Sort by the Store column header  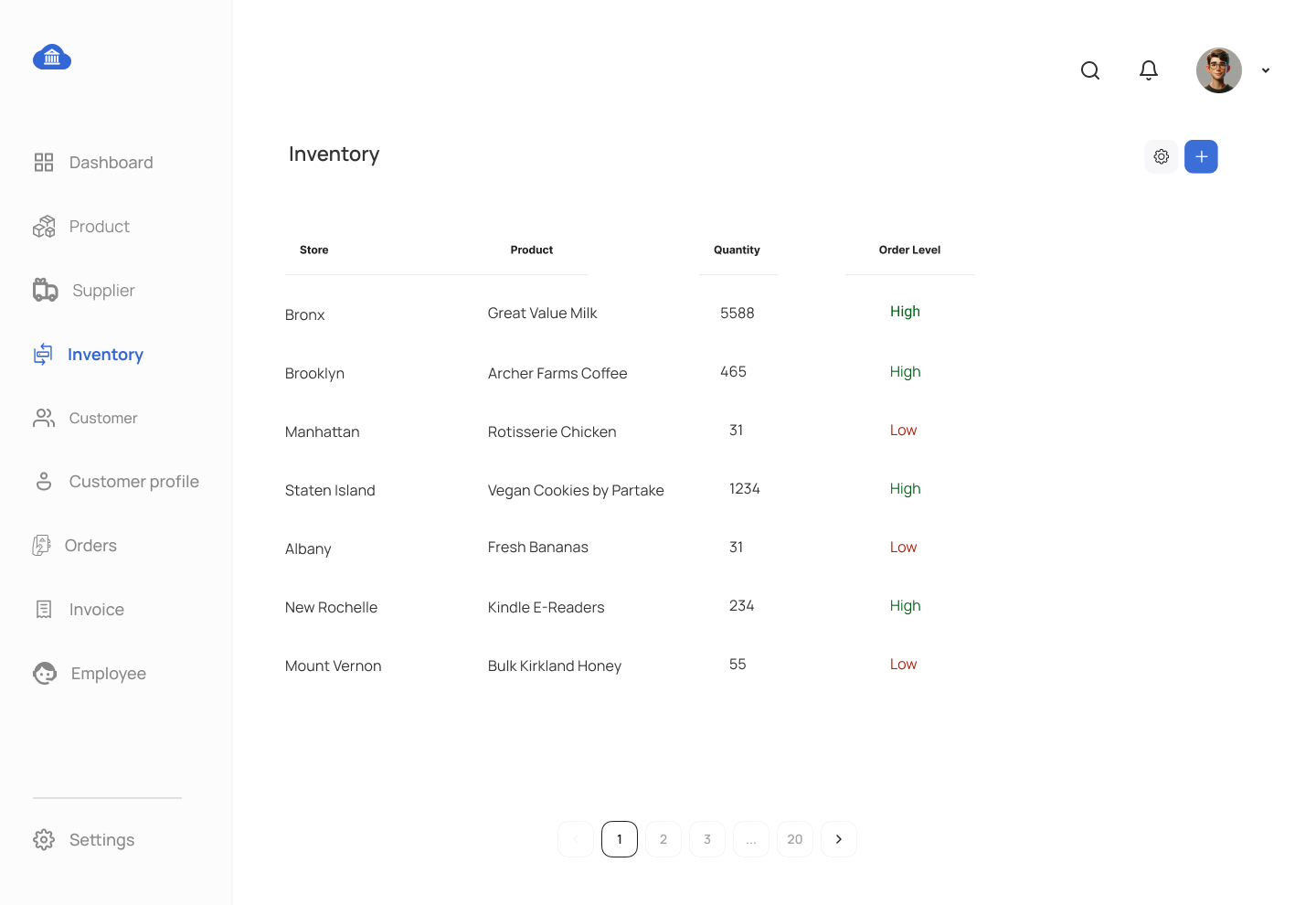click(x=314, y=250)
